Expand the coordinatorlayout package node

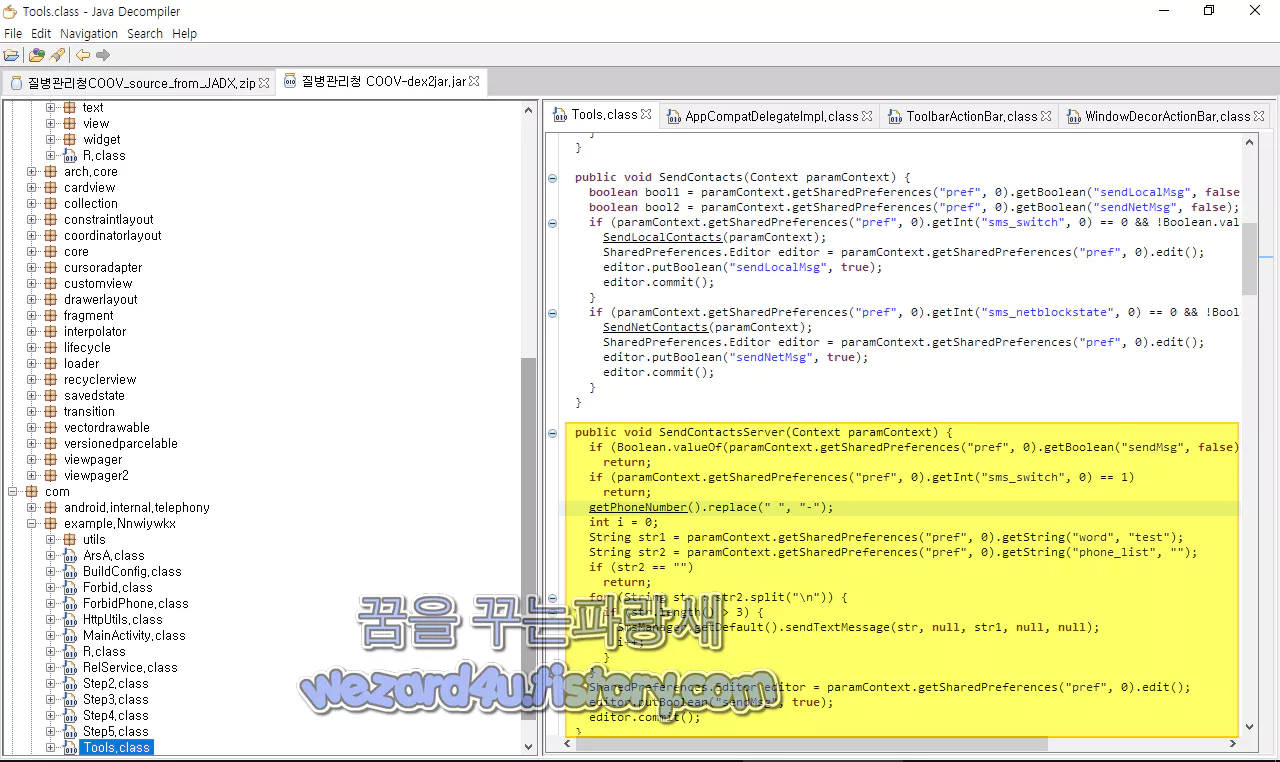pyautogui.click(x=32, y=236)
